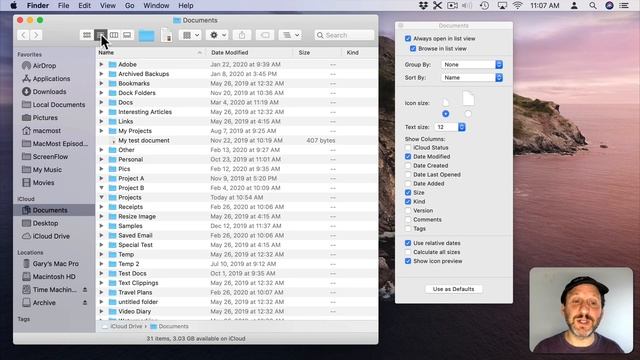Go forward in Finder history
640x360 pixels.
pos(36,35)
